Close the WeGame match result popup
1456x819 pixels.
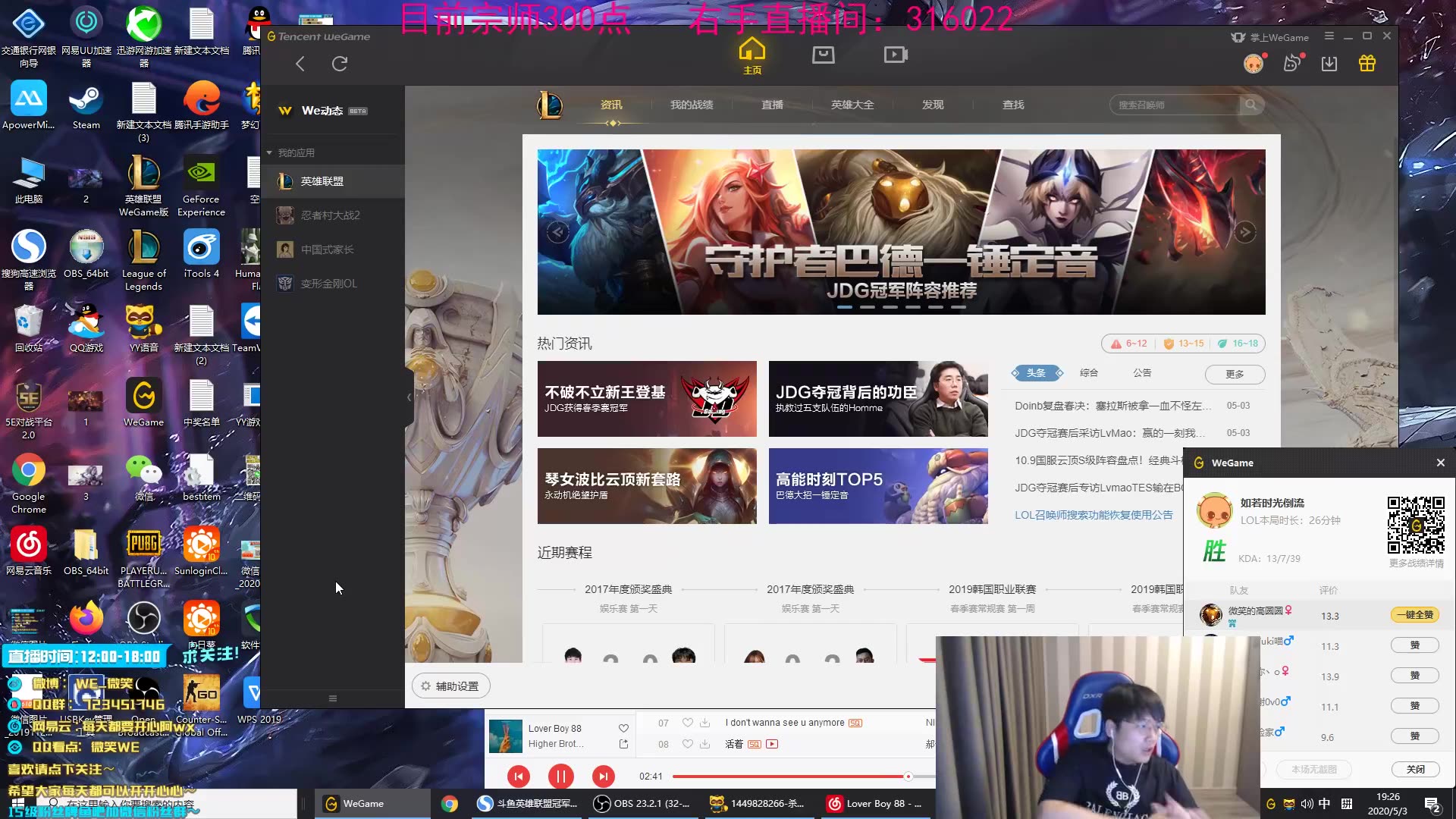1441,463
